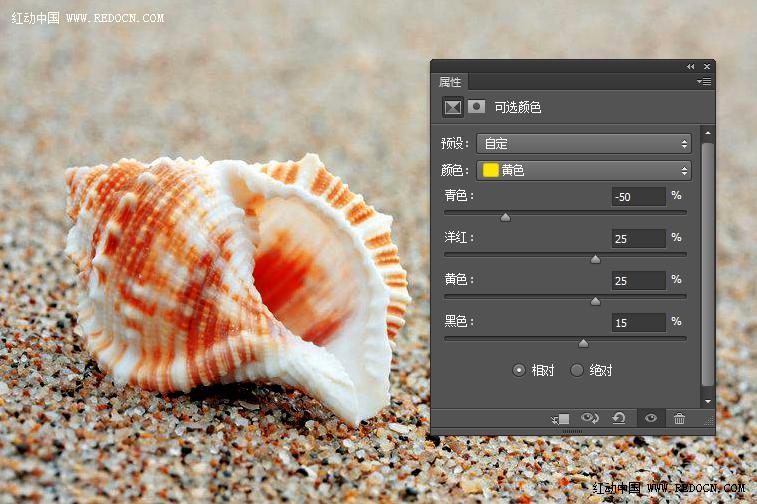Screen dimensions: 757x504
Task: Click the Selective Color adjustment icon
Action: (x=453, y=107)
